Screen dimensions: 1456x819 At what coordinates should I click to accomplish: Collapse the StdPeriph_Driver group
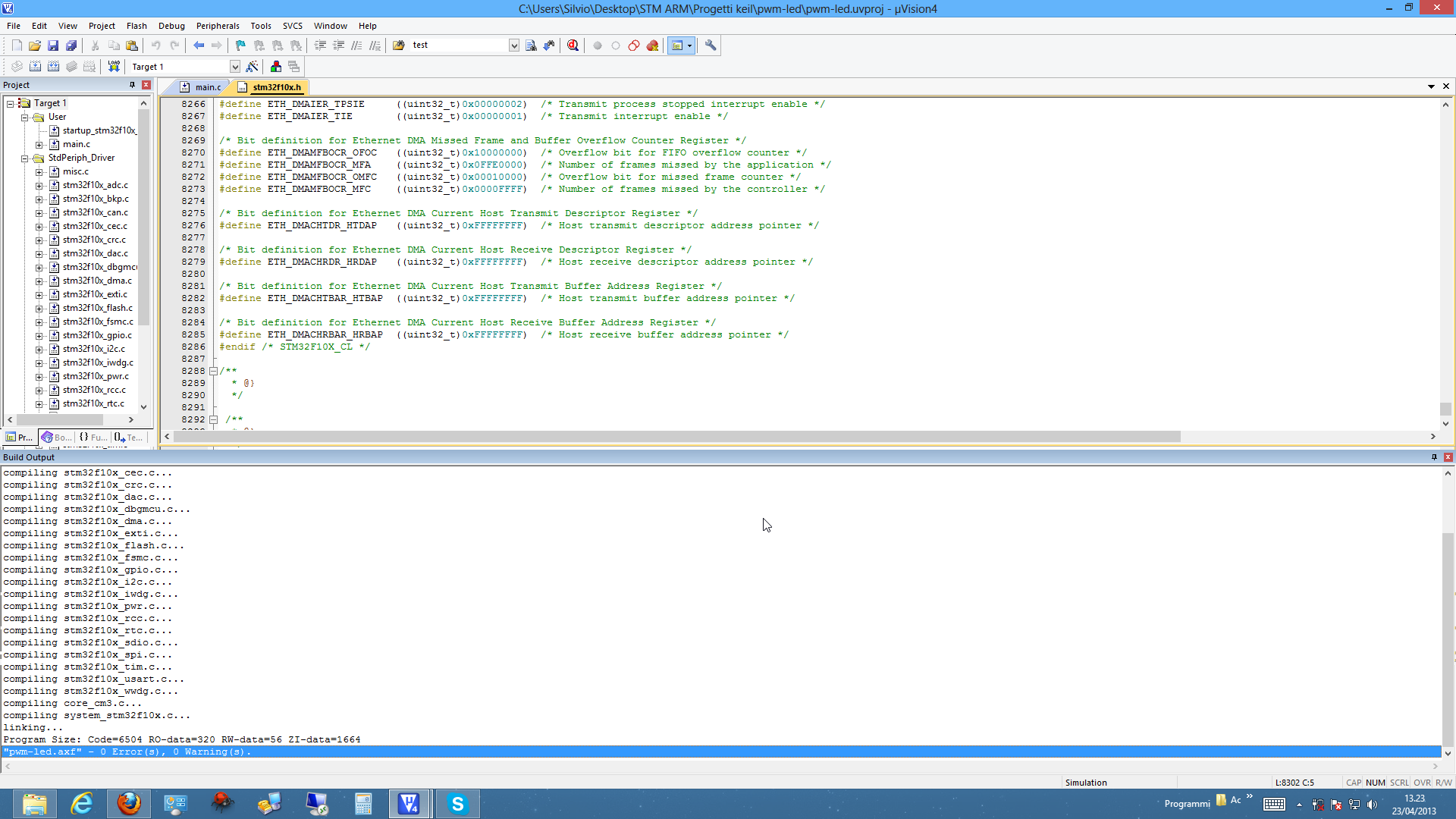(25, 158)
